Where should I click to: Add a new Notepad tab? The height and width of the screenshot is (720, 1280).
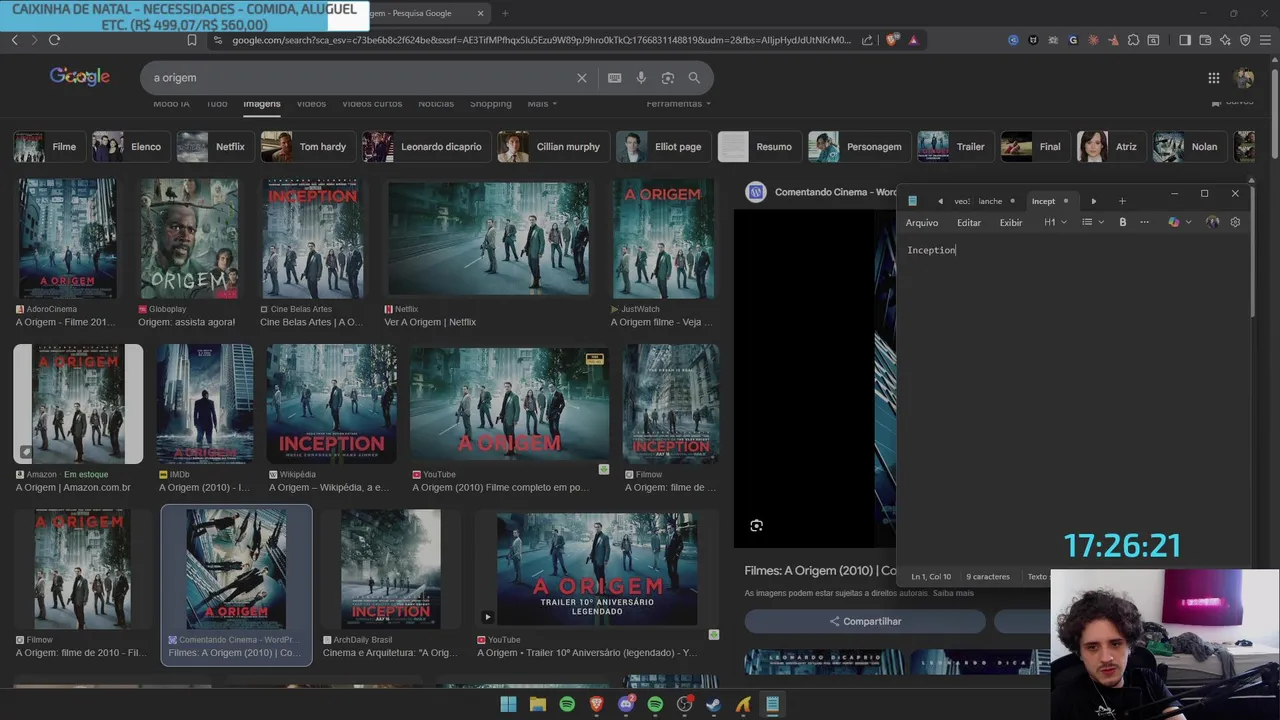pyautogui.click(x=1121, y=201)
